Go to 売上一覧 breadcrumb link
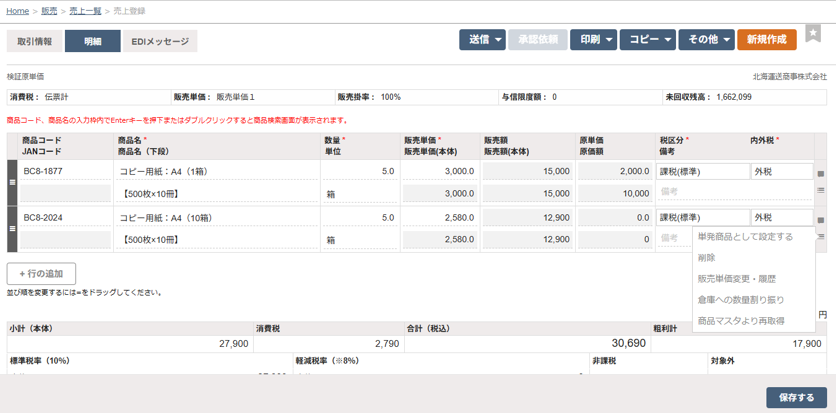The image size is (836, 413). click(84, 11)
